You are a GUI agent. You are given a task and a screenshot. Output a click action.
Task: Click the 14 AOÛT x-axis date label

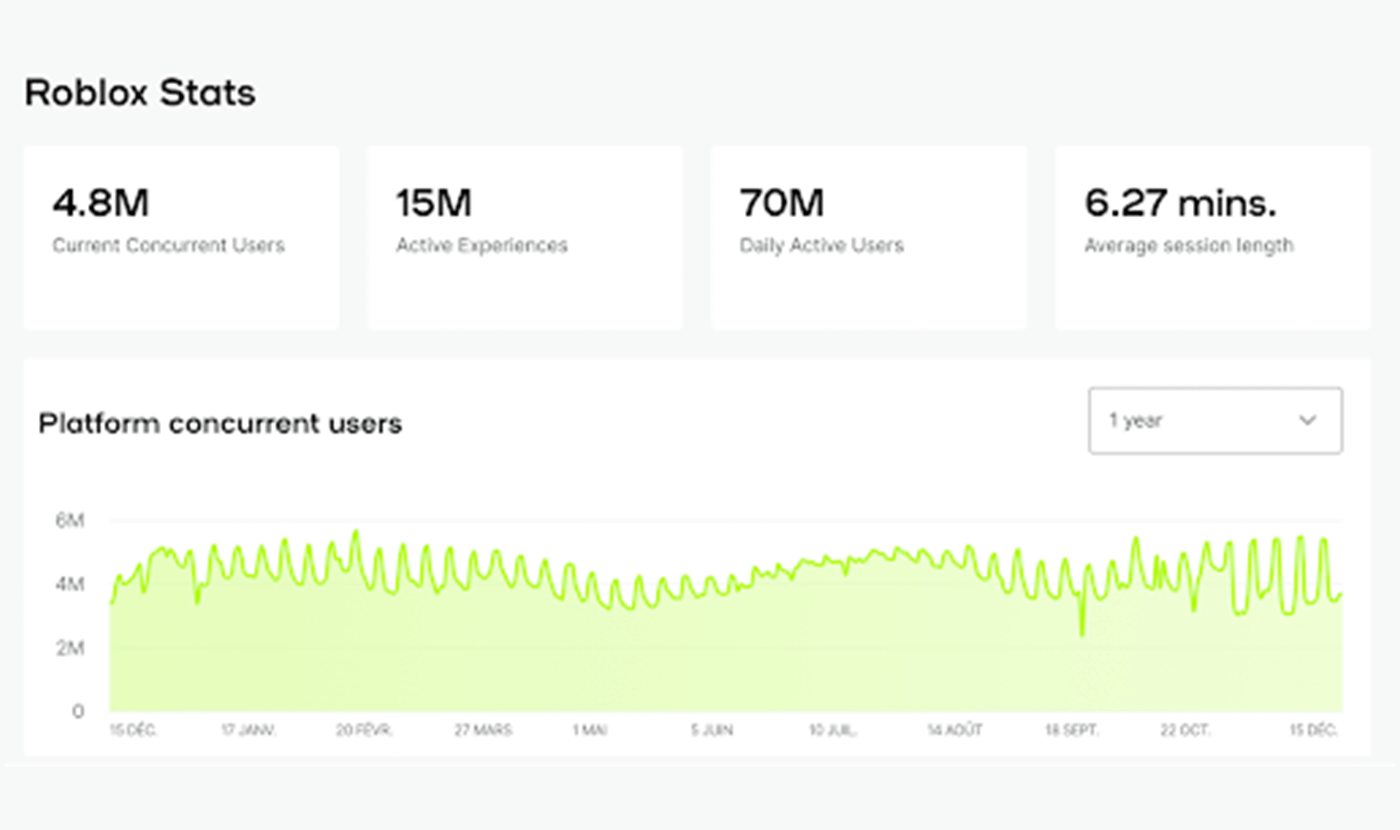tap(954, 731)
